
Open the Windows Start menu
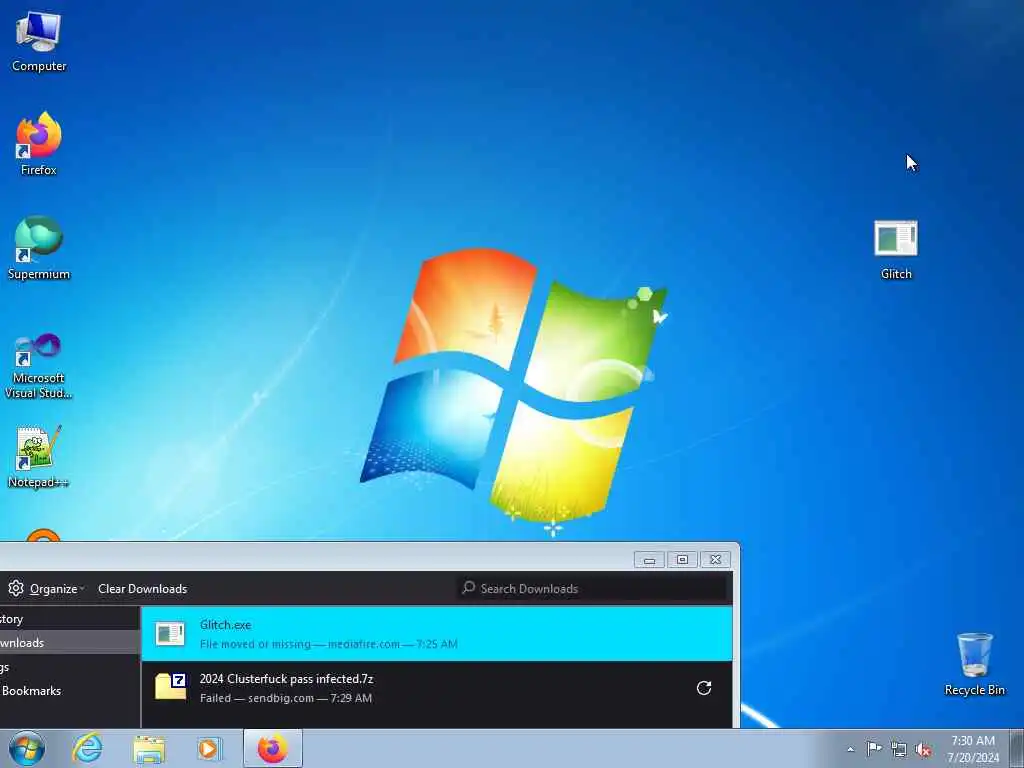(x=27, y=748)
